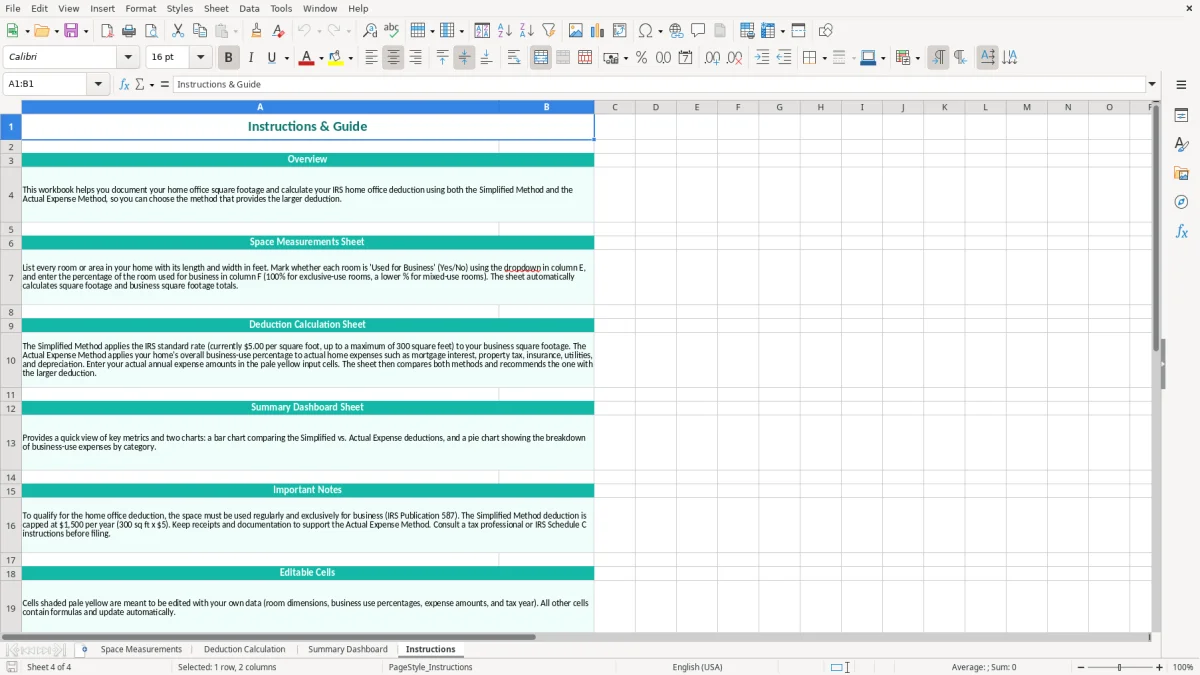Click the English (USA) language status

pos(697,667)
